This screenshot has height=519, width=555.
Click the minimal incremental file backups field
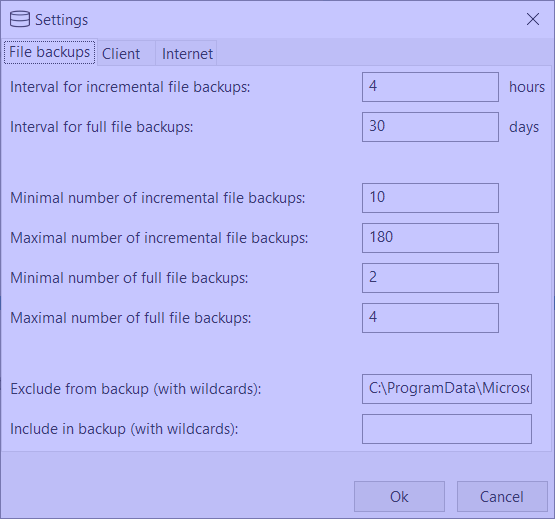430,198
